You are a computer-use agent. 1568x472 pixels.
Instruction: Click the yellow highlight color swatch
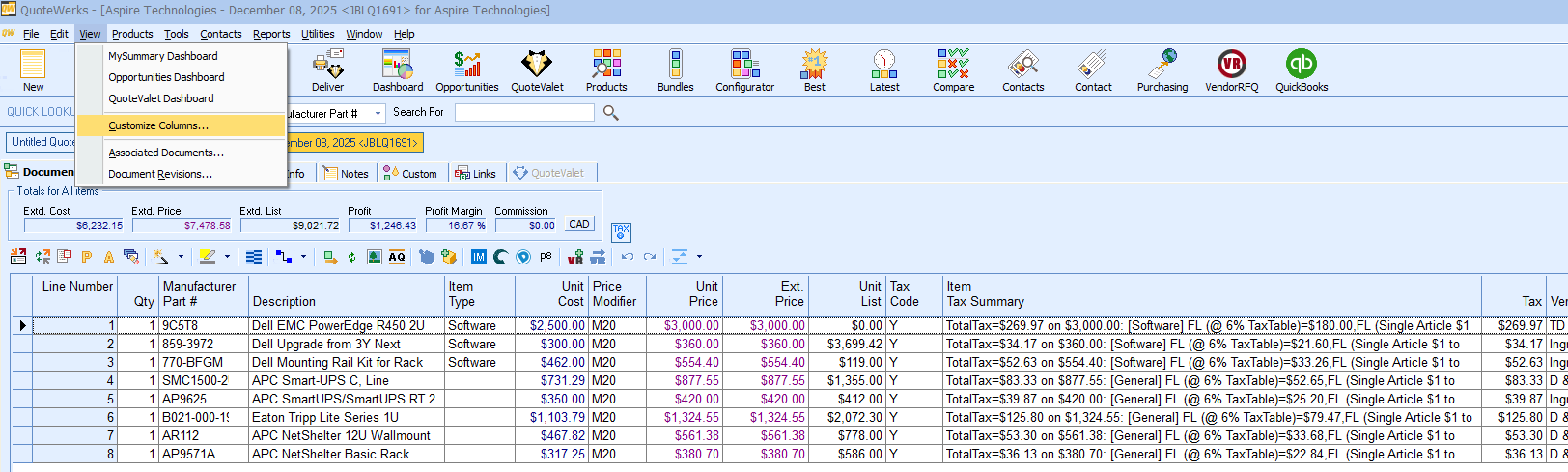coord(208,257)
